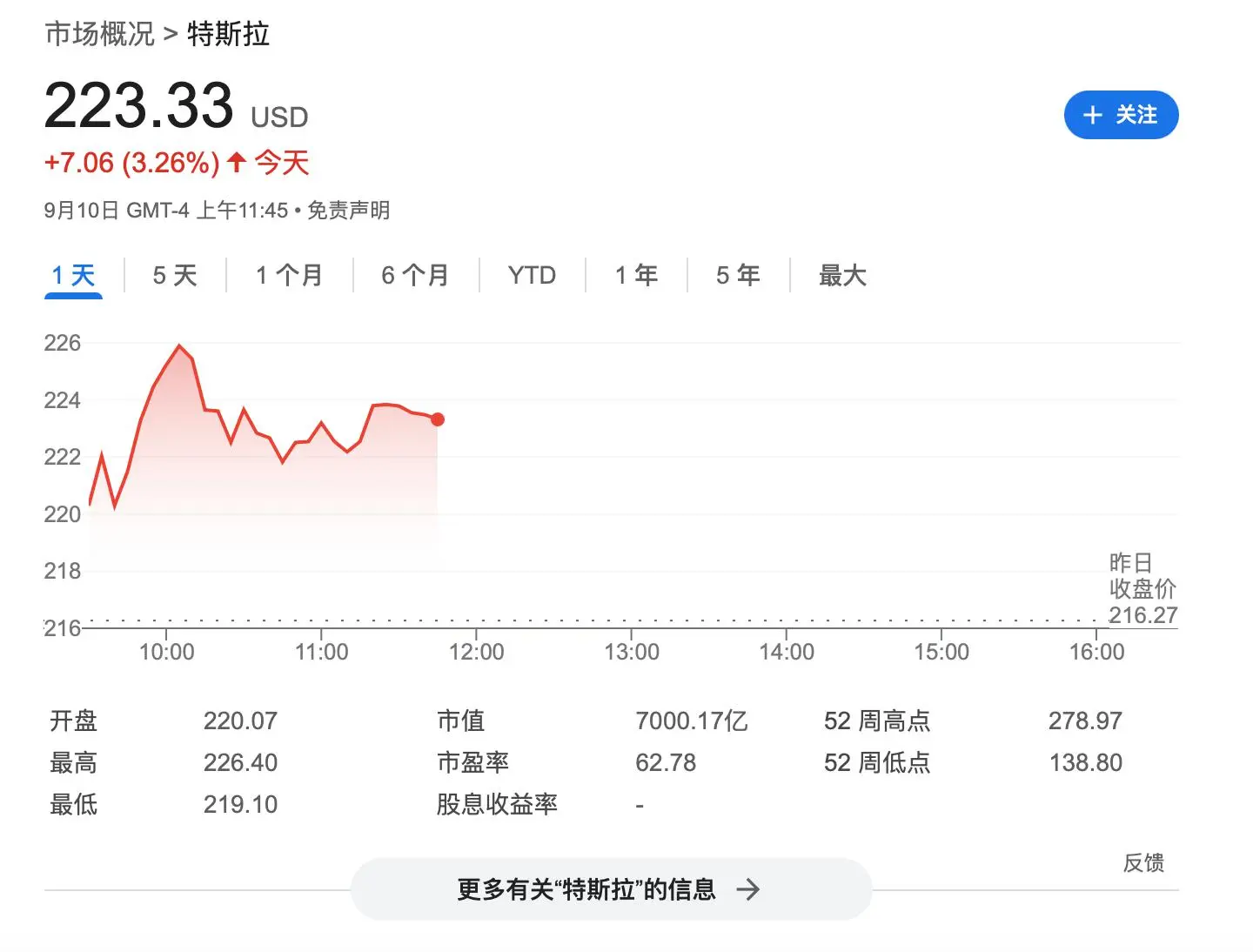This screenshot has height=952, width=1253.
Task: Click the 市值 label
Action: click(460, 721)
